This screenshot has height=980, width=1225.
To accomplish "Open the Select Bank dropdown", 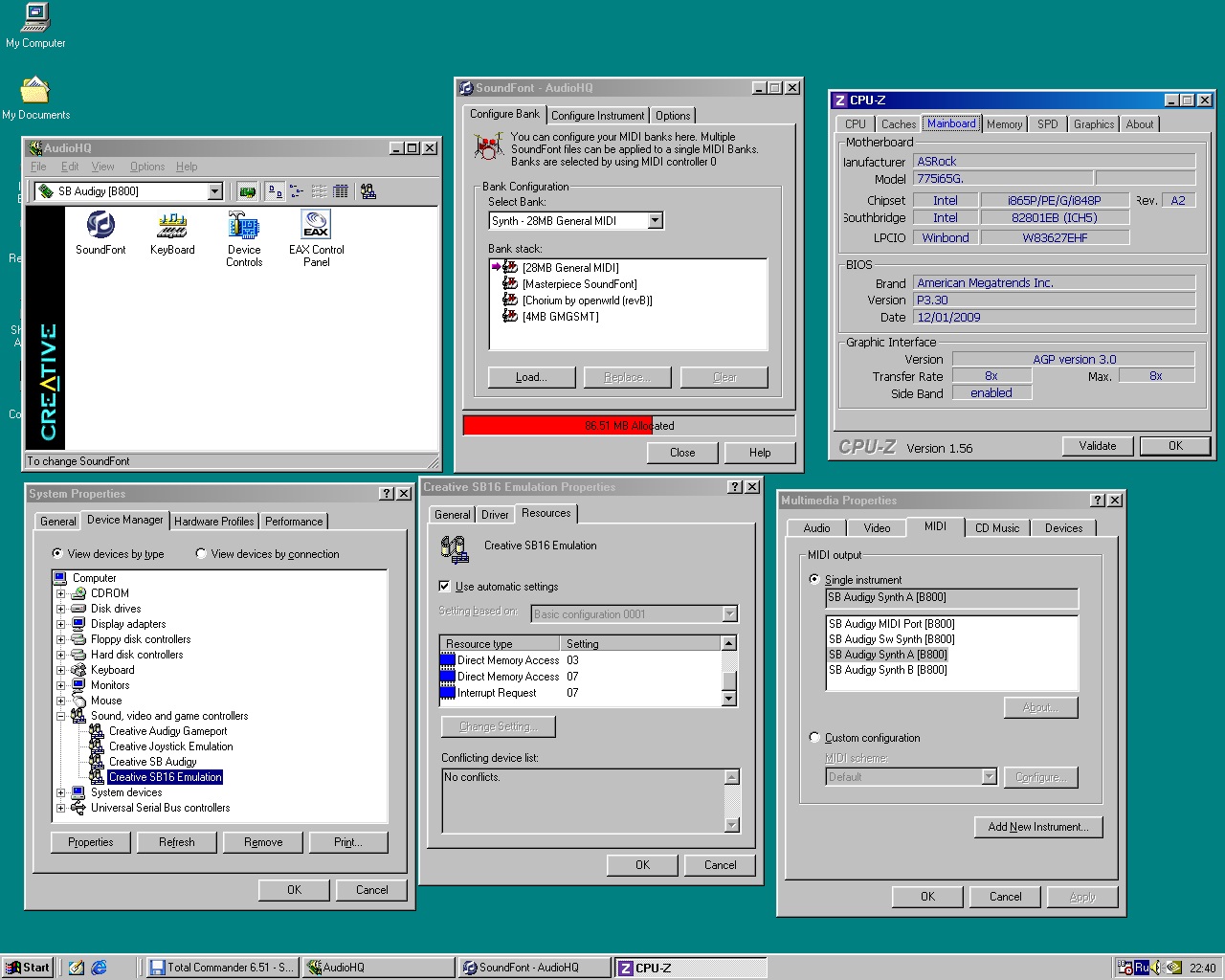I will (656, 221).
